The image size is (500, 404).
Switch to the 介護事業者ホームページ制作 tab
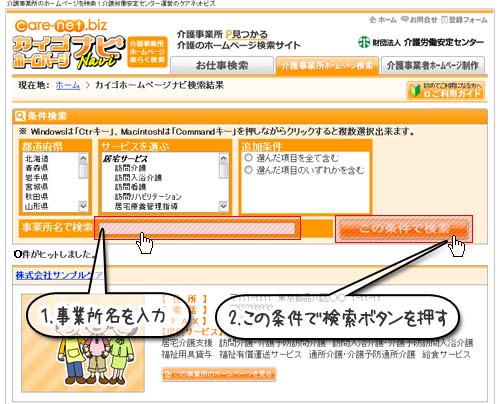(432, 65)
